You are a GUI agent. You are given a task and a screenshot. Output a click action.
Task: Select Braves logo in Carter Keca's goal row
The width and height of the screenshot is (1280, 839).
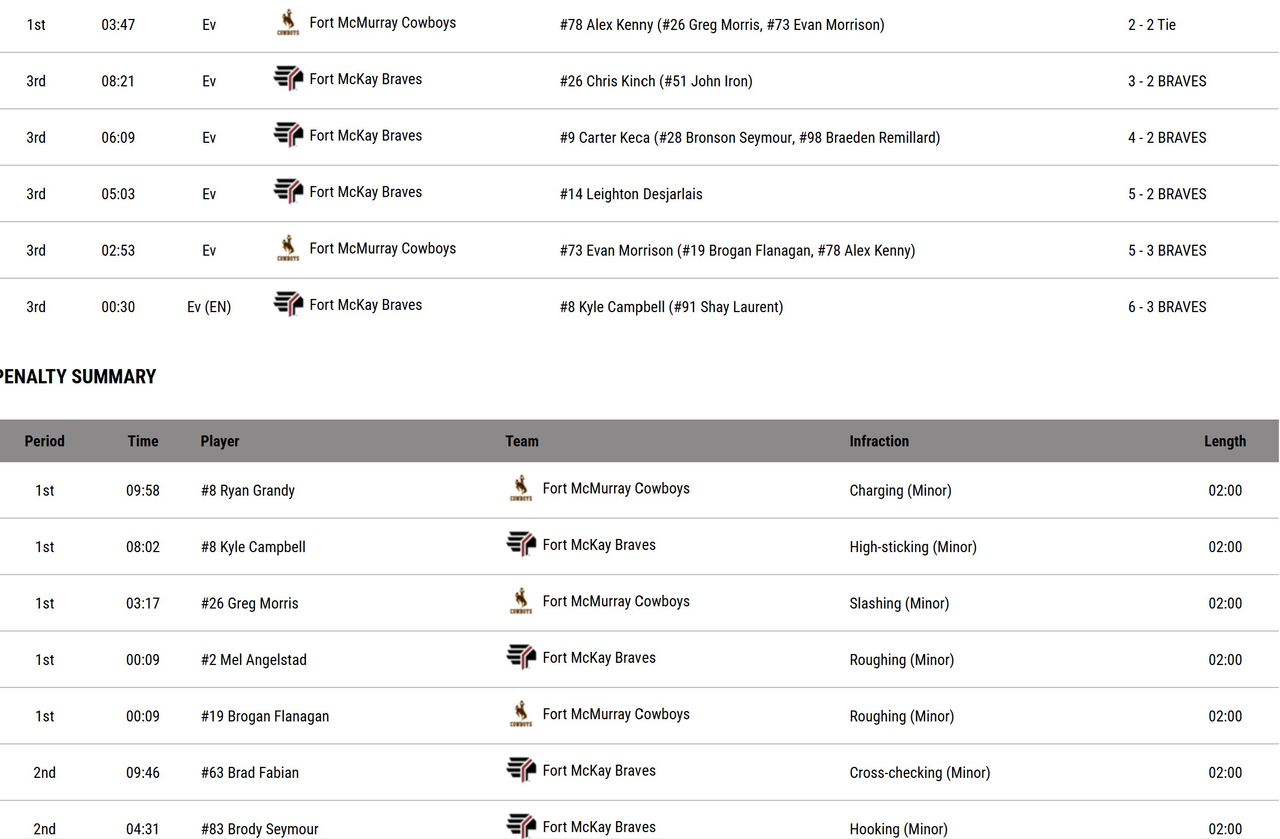tap(288, 135)
